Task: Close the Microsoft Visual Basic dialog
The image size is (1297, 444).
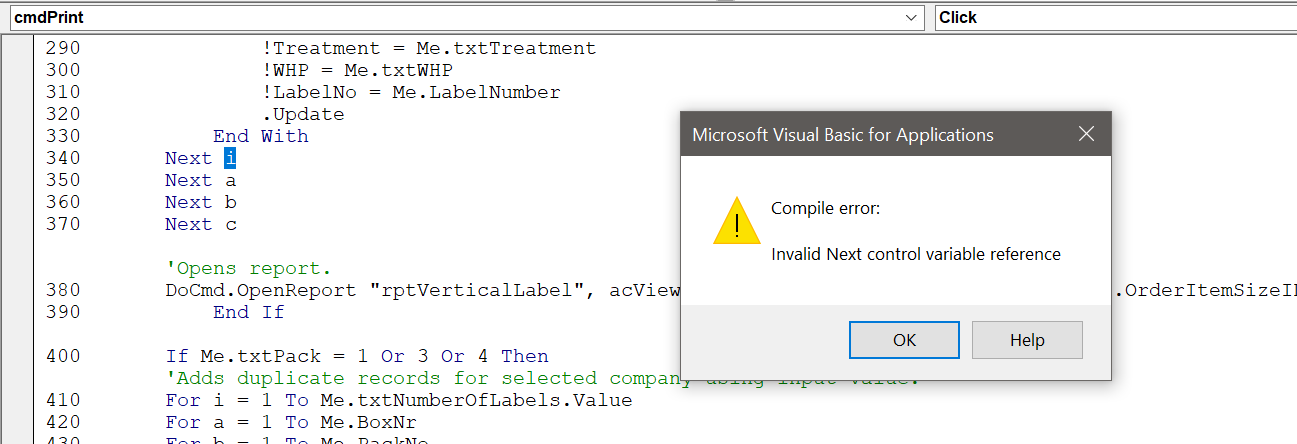Action: tap(1087, 134)
